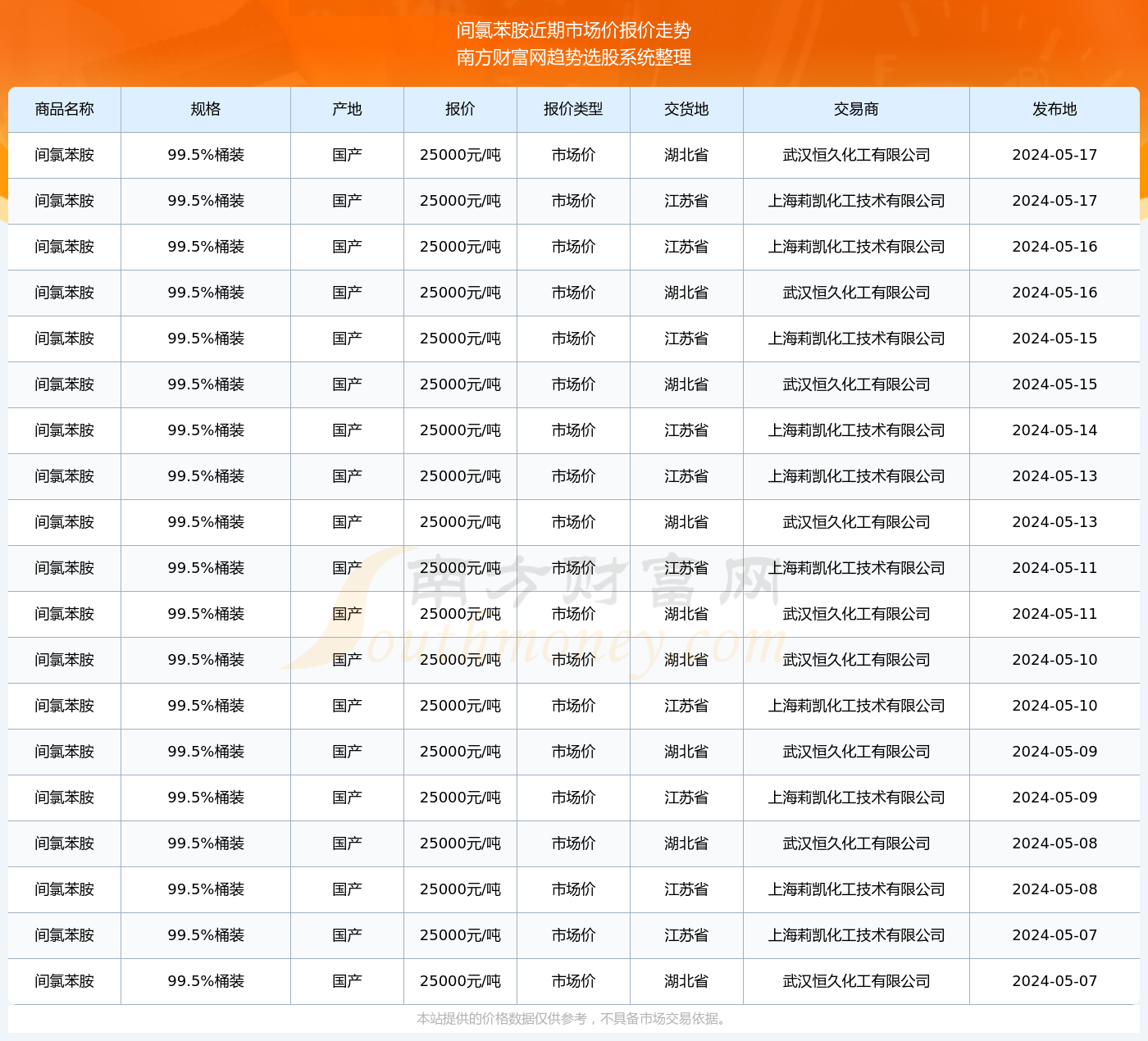1148x1041 pixels.
Task: Click 99.5%桶装 in the 2024-05-17 上海莉凯 row
Action: click(206, 201)
